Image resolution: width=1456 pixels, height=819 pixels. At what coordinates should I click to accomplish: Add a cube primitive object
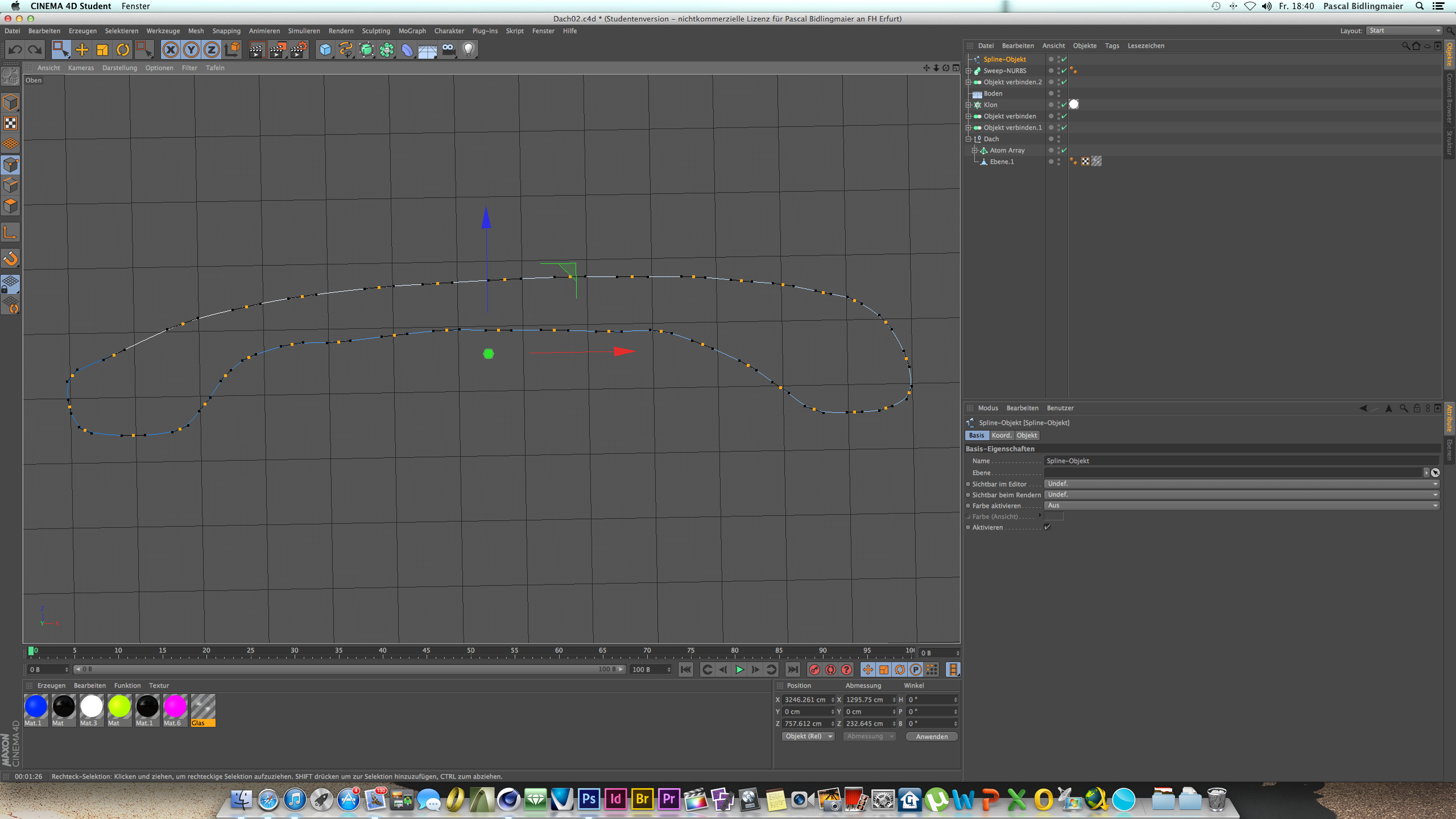325,50
